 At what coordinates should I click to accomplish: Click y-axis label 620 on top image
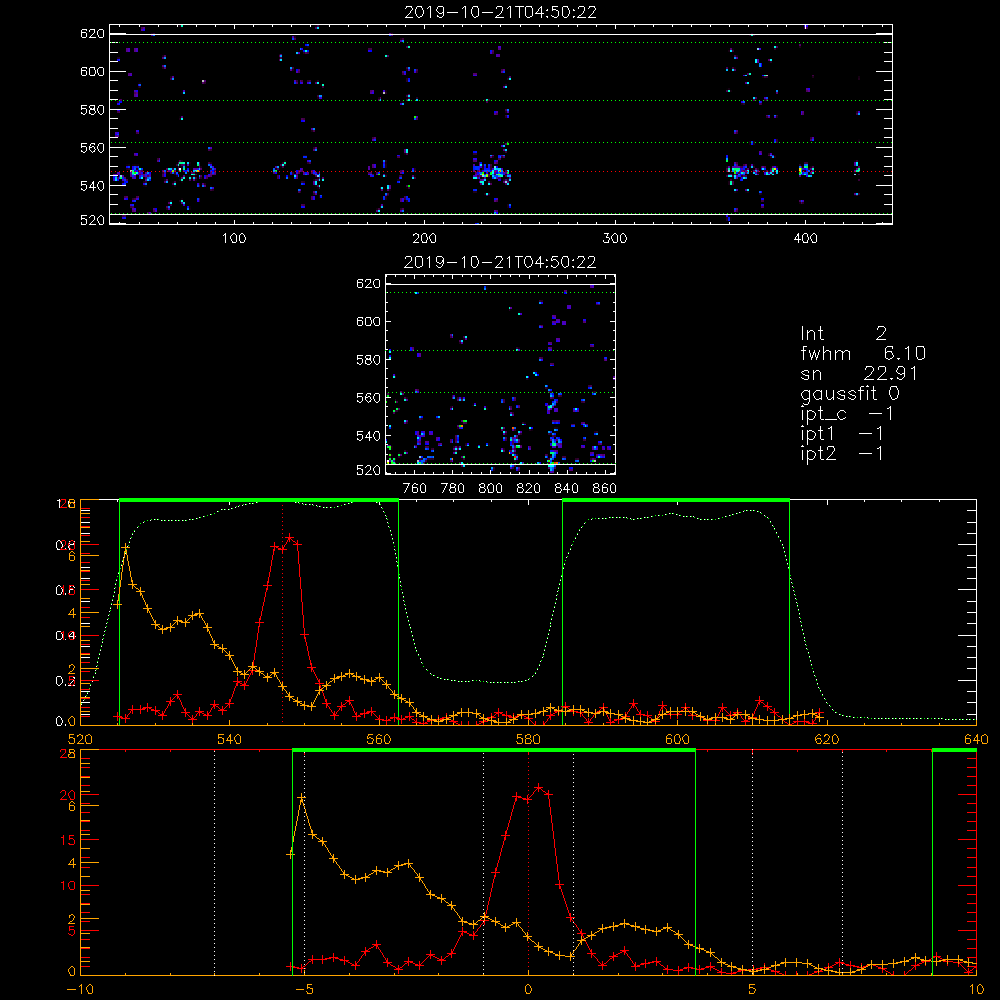tap(92, 34)
